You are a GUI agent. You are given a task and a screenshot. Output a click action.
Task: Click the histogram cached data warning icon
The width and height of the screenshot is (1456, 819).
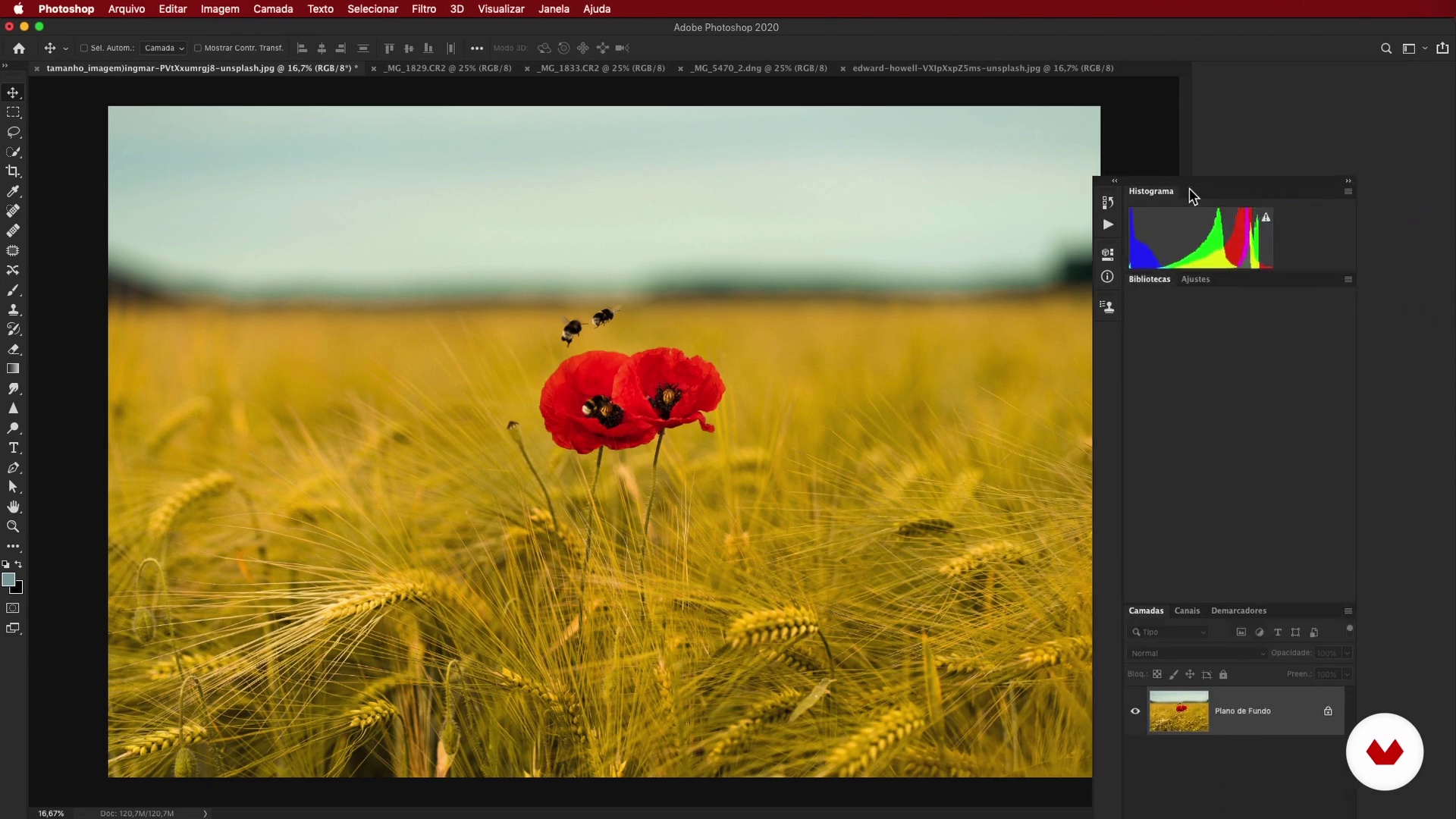coord(1266,218)
